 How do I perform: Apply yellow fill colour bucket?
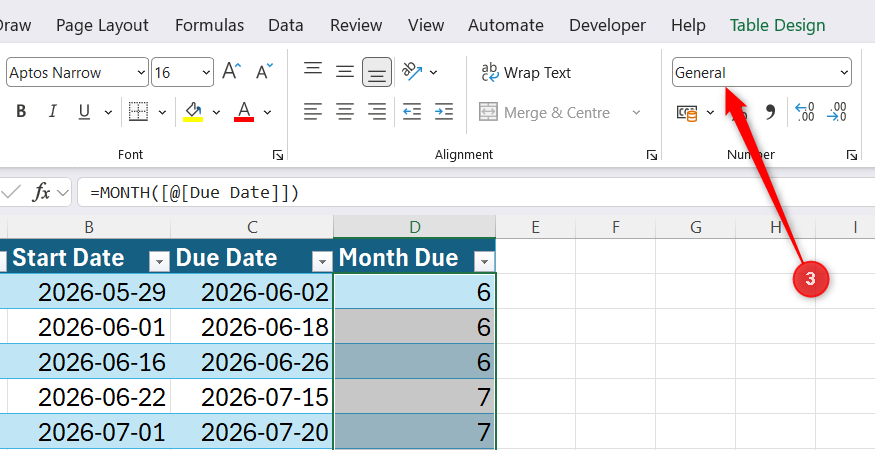(x=193, y=112)
